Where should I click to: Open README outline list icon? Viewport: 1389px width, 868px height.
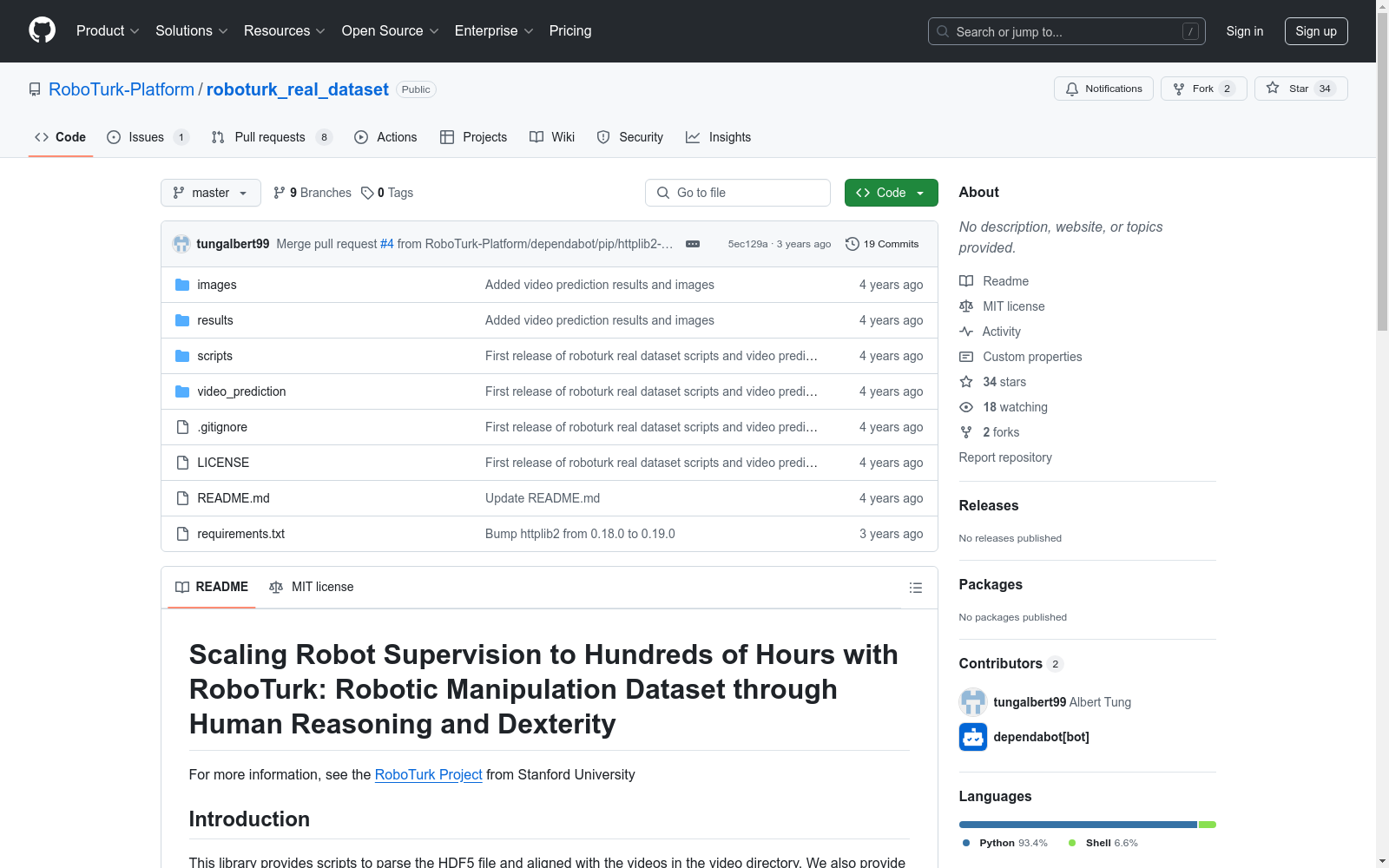[x=916, y=588]
